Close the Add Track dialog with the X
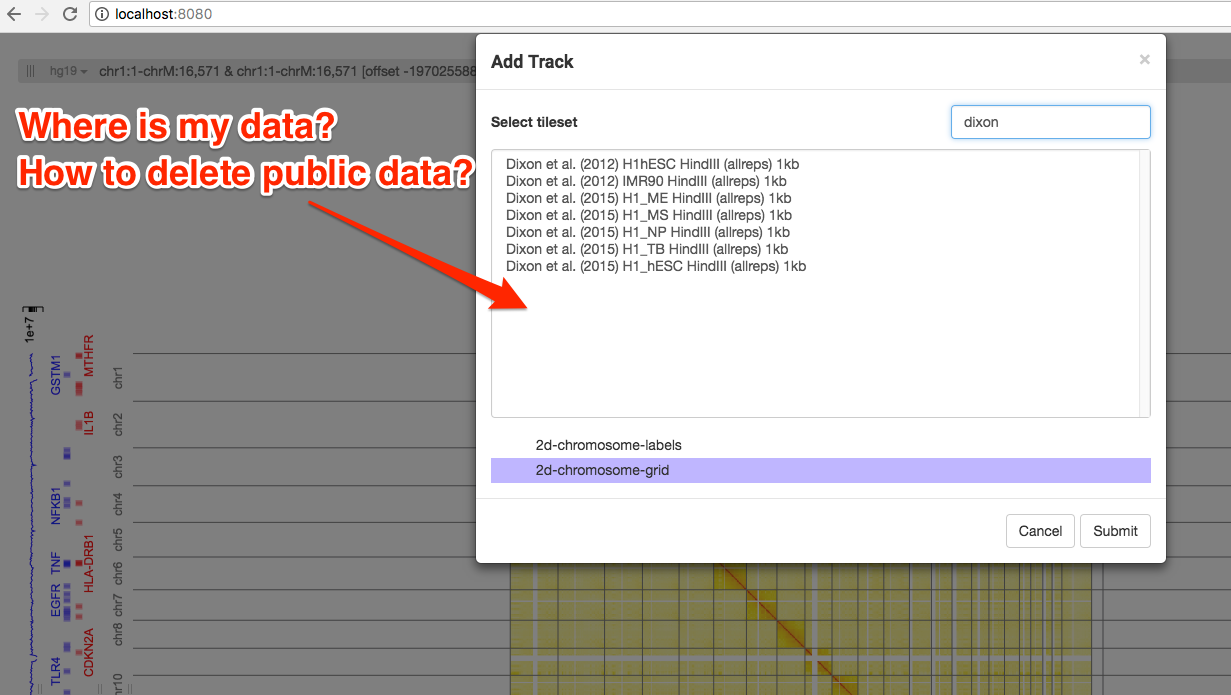Viewport: 1231px width, 695px height. point(1144,59)
